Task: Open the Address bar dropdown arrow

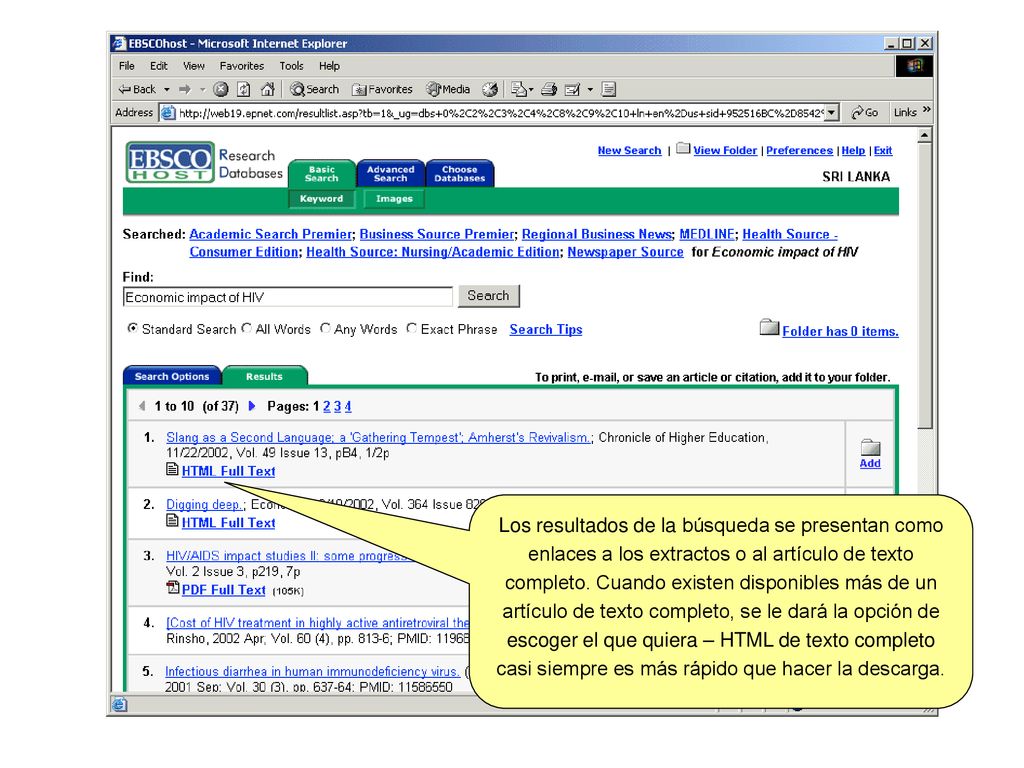Action: point(831,113)
